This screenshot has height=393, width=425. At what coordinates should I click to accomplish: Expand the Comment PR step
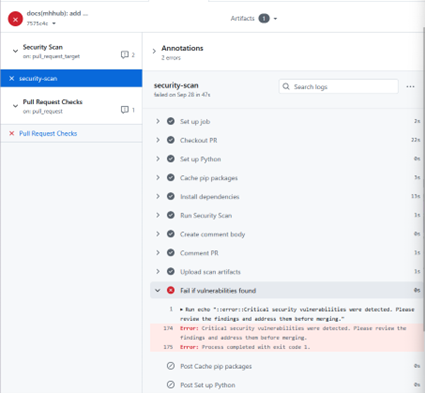click(x=158, y=253)
